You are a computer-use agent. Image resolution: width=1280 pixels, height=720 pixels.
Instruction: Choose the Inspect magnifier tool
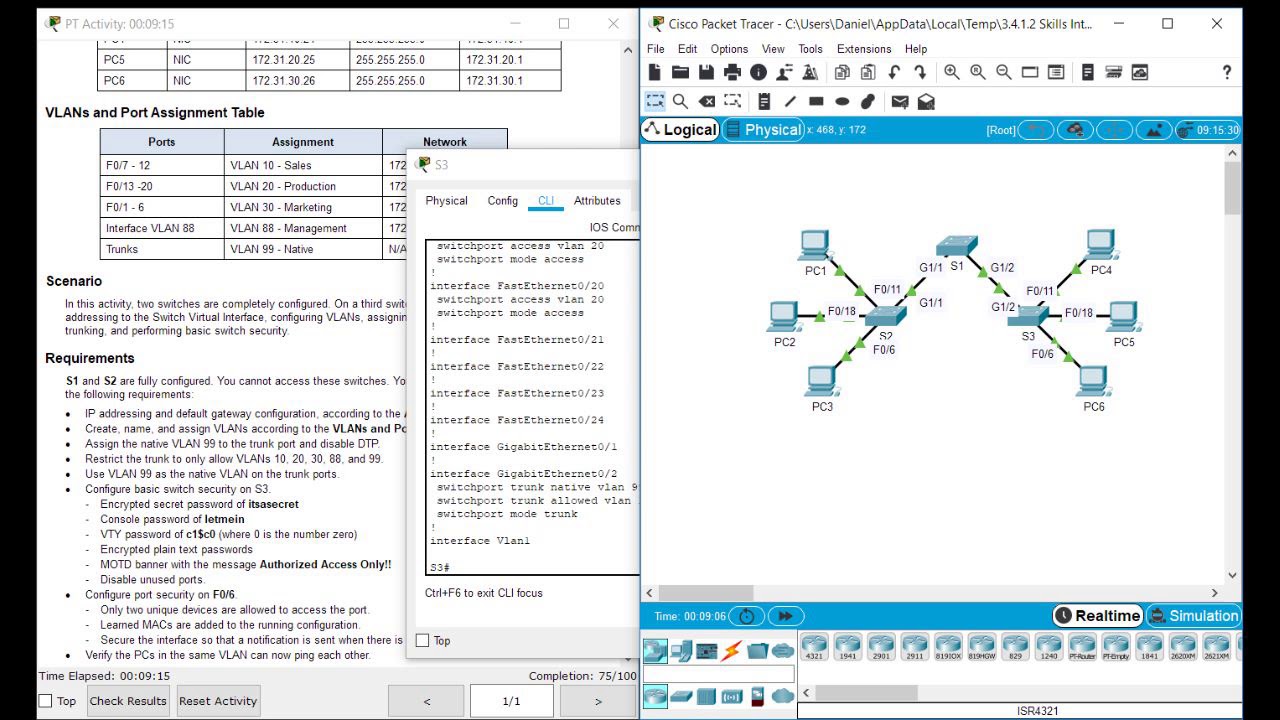tap(680, 101)
